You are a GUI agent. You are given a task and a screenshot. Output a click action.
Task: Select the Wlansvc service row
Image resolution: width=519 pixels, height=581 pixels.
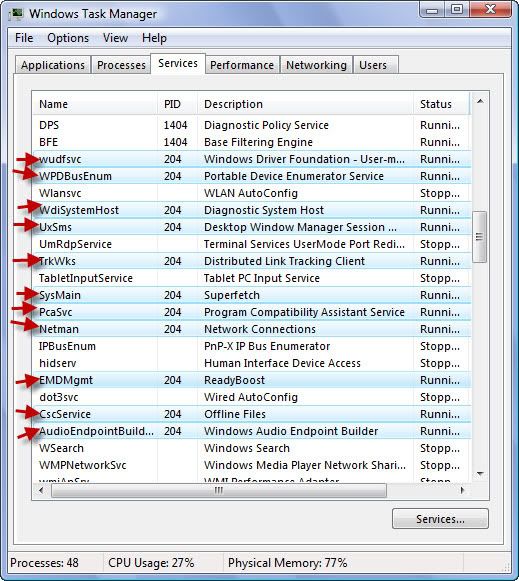click(252, 193)
